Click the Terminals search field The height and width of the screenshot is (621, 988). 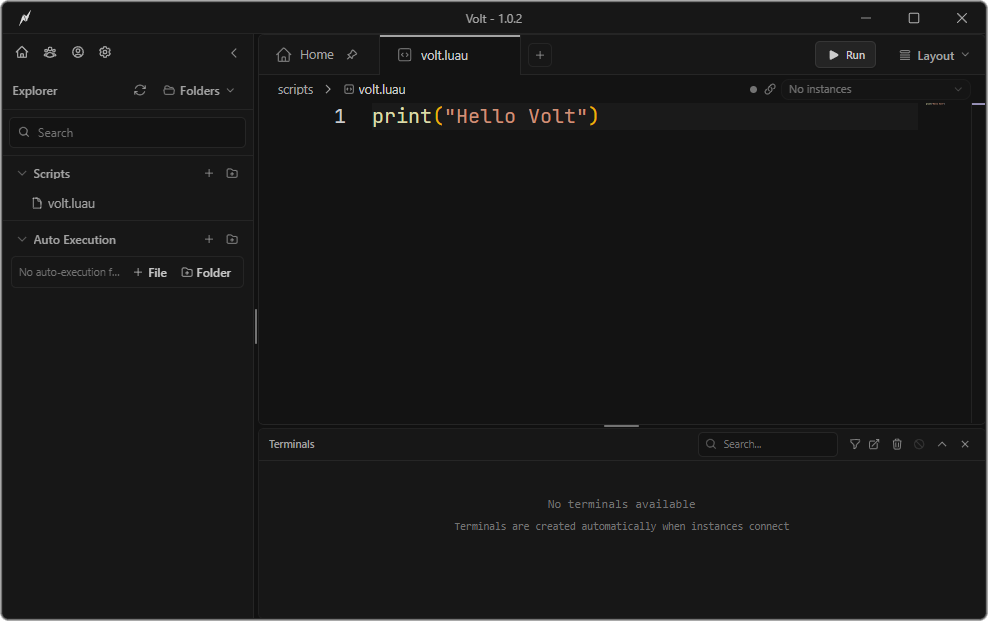767,444
